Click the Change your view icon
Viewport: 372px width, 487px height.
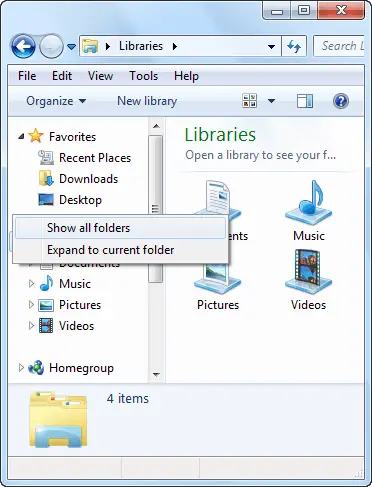click(250, 101)
